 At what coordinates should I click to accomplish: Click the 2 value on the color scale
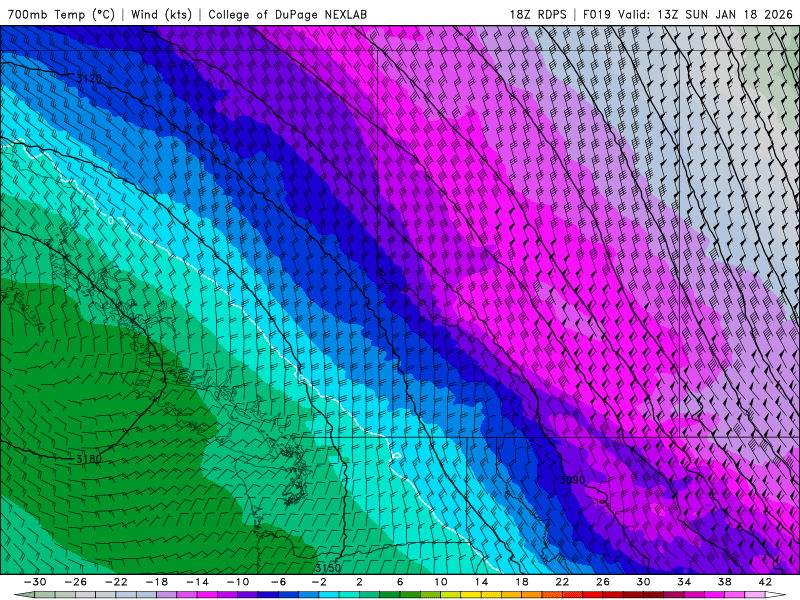coord(359,582)
